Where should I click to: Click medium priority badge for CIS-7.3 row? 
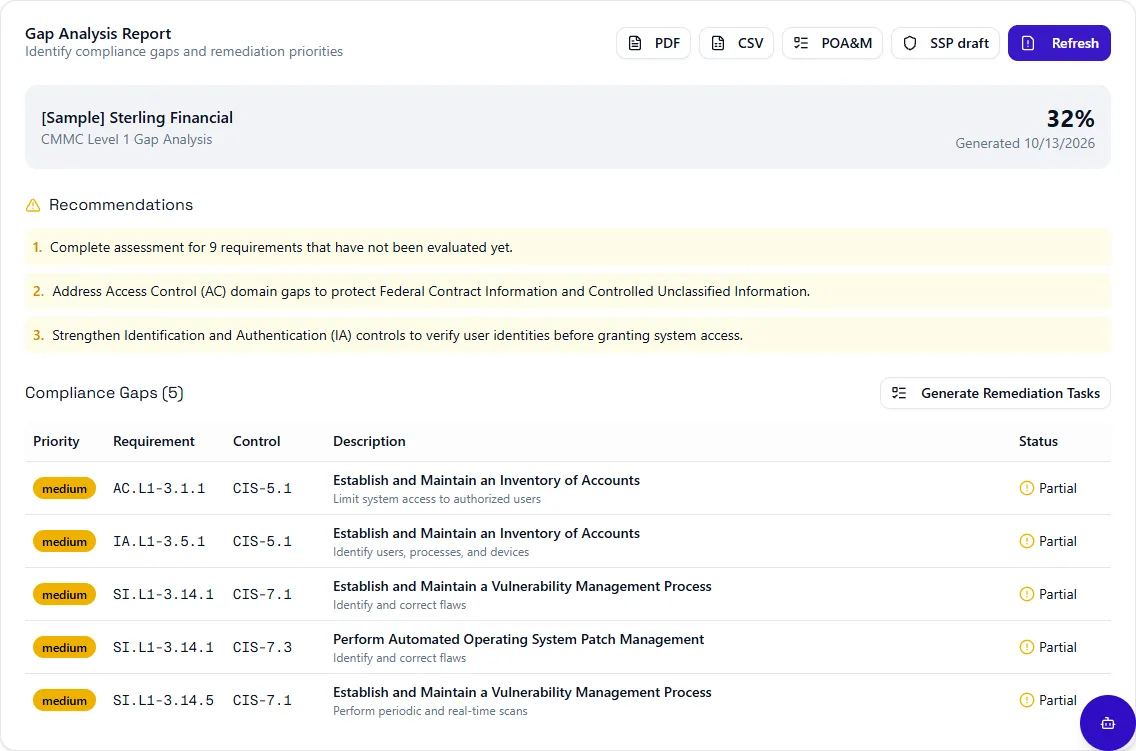[x=64, y=647]
